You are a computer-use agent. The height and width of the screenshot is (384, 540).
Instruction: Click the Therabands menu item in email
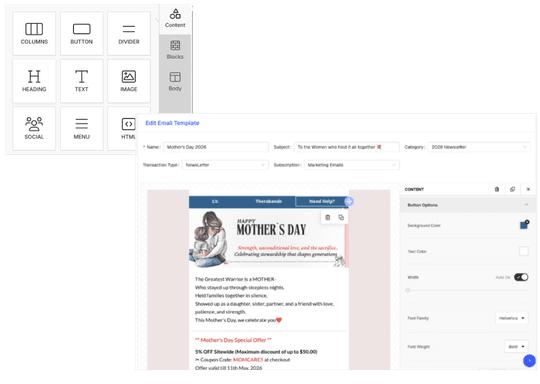point(269,201)
